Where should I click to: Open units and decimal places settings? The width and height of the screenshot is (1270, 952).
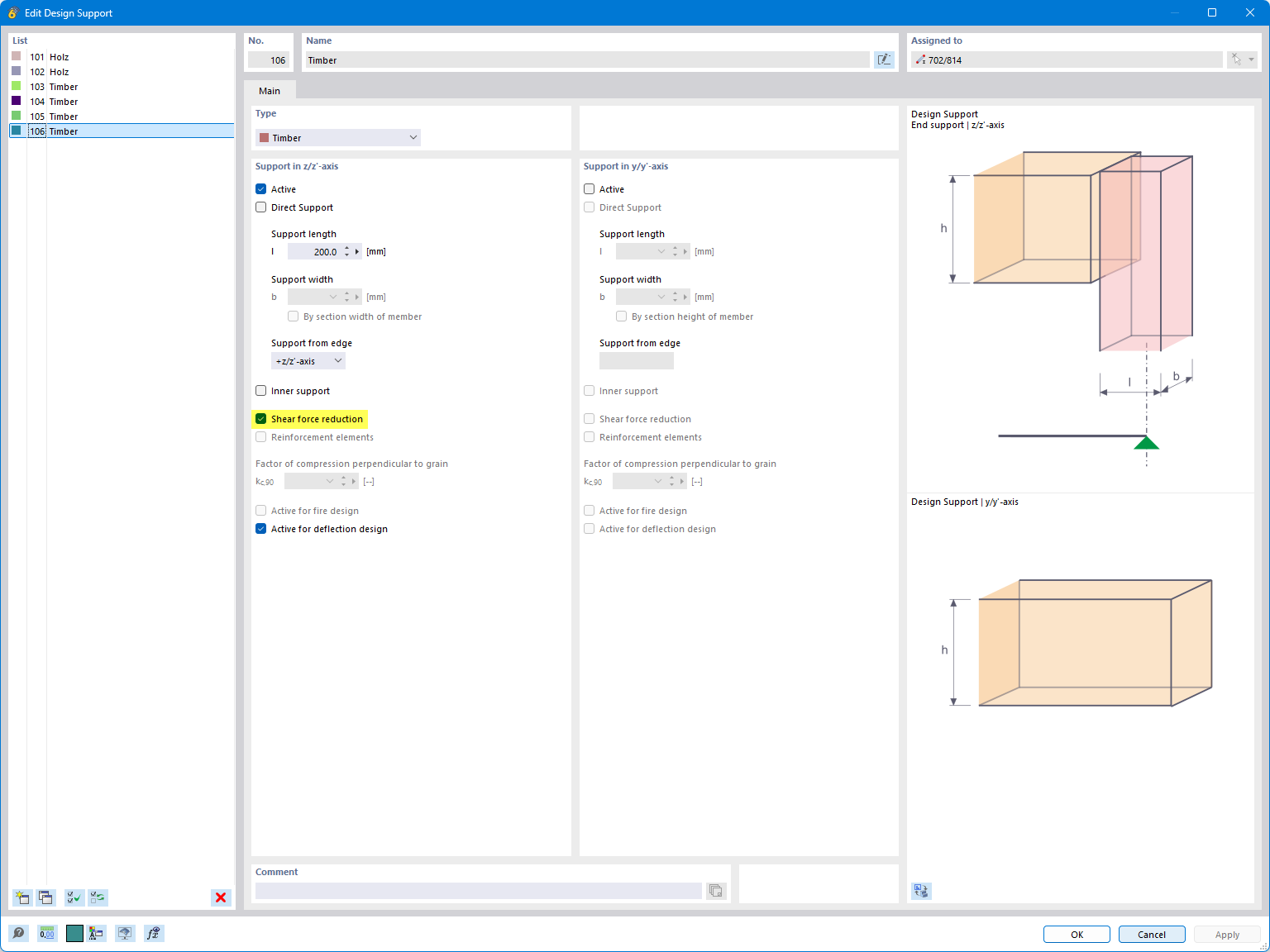click(x=47, y=933)
